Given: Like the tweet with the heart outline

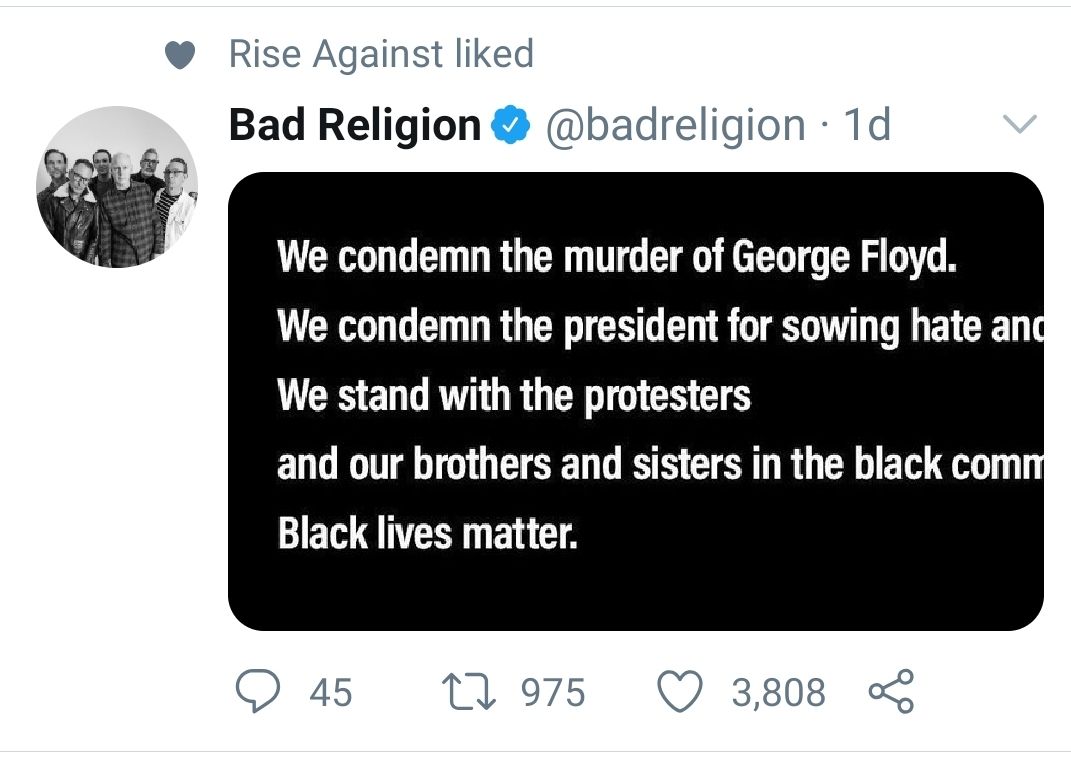Looking at the screenshot, I should (x=681, y=692).
